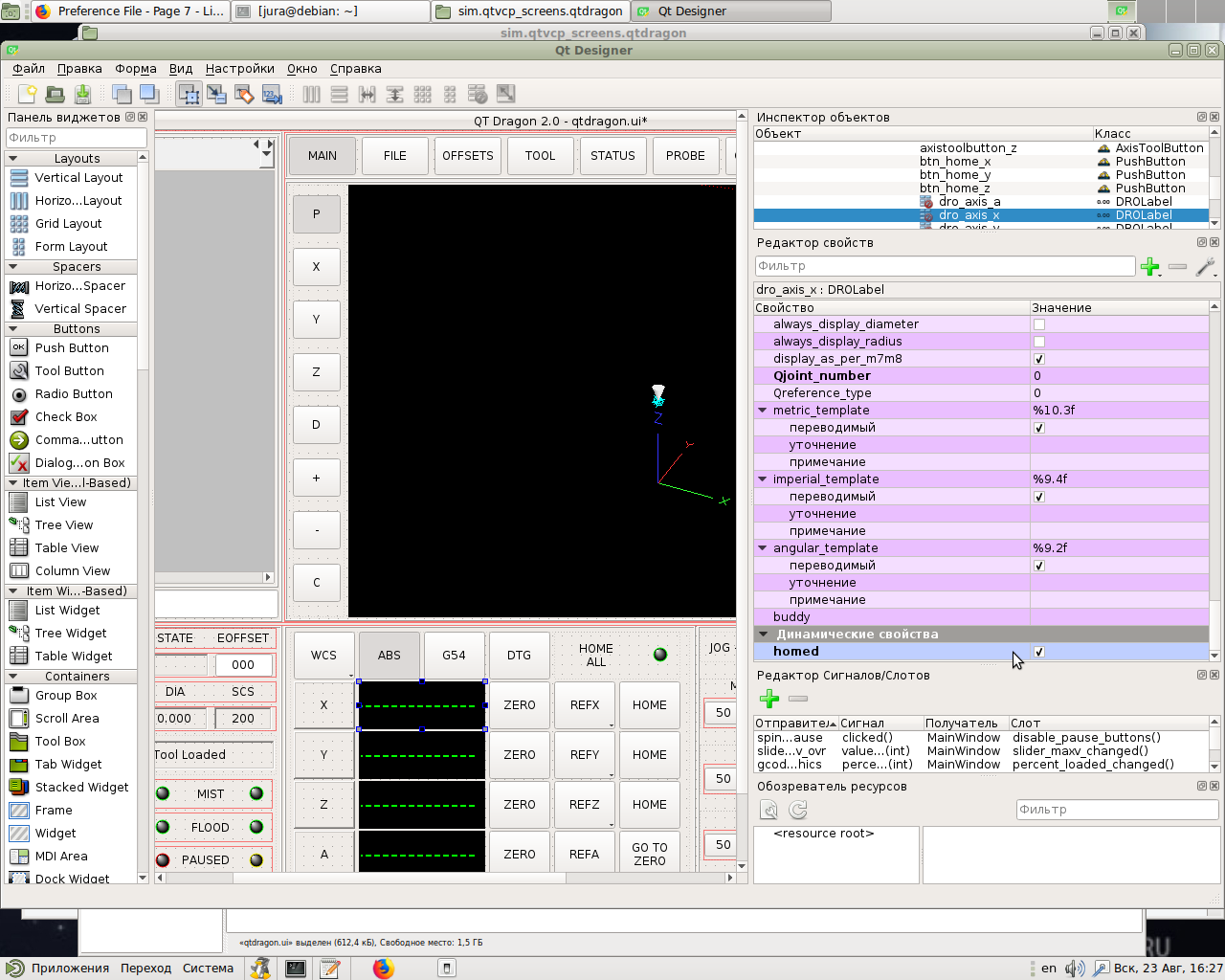Click the edit resources pencil icon

click(769, 810)
